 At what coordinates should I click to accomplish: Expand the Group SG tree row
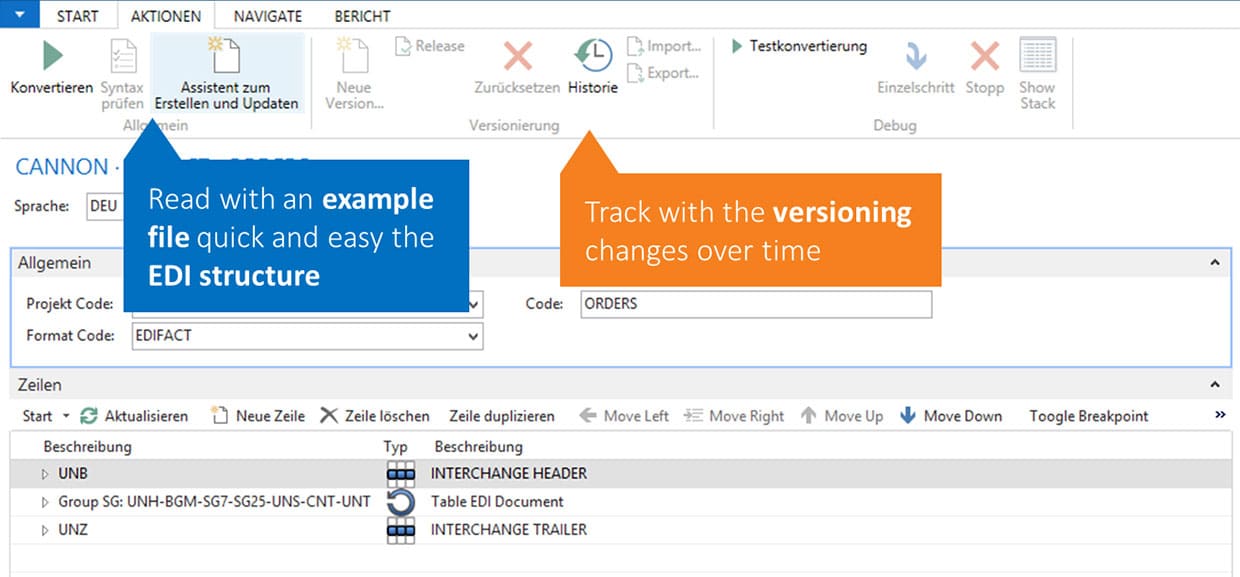pyautogui.click(x=45, y=502)
